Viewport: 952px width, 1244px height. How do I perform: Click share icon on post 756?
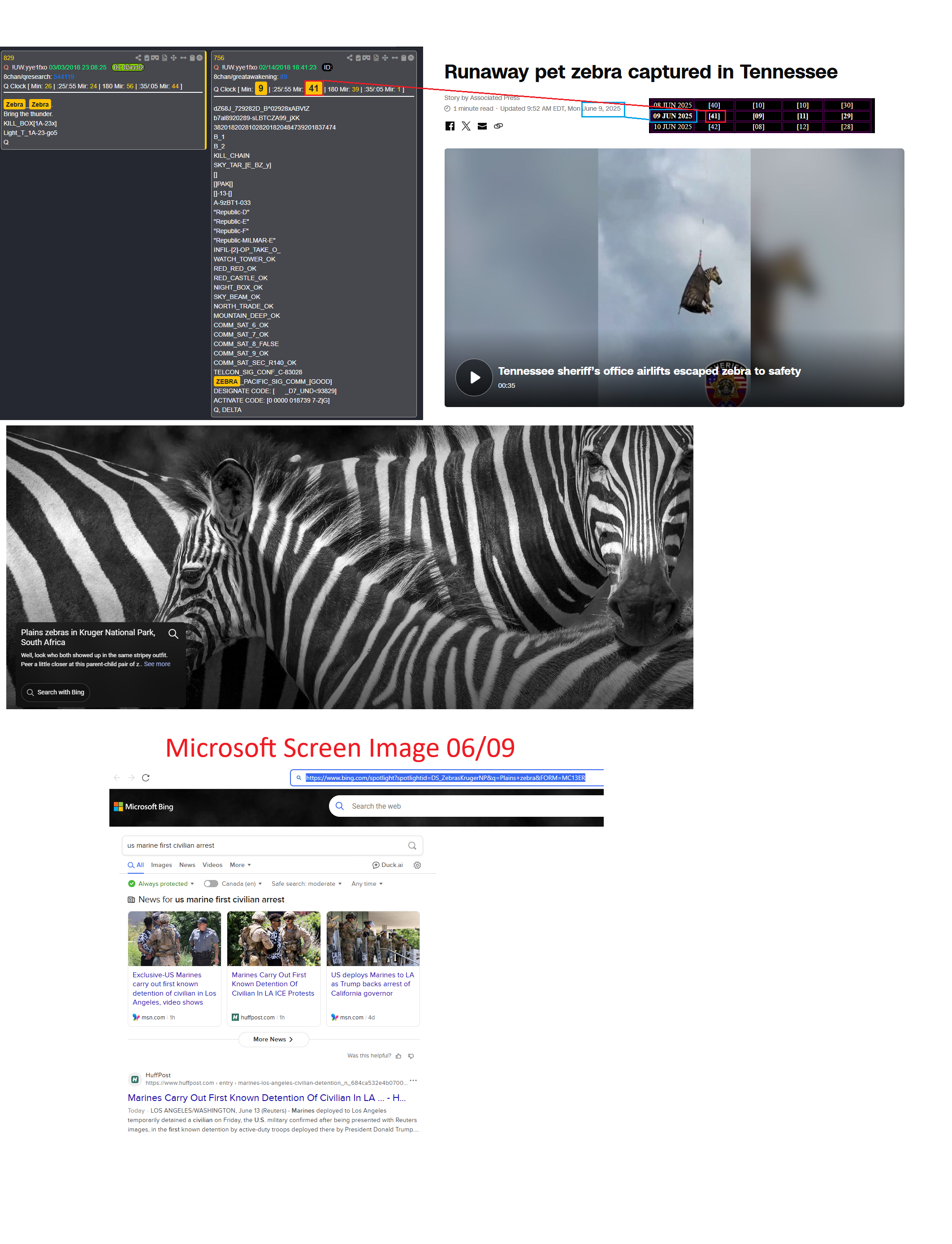click(350, 58)
